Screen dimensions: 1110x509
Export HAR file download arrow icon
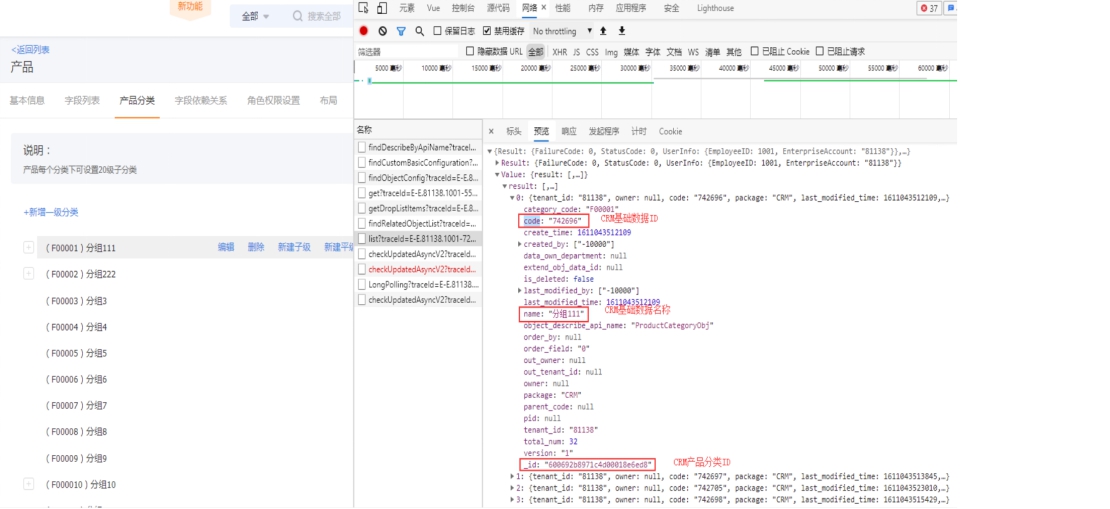(x=622, y=30)
